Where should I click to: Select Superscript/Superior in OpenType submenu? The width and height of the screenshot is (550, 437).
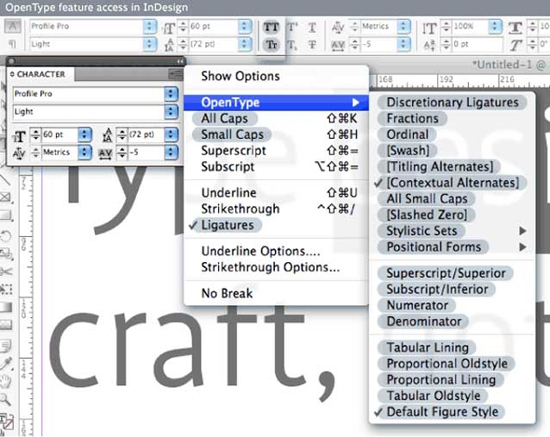pyautogui.click(x=446, y=274)
